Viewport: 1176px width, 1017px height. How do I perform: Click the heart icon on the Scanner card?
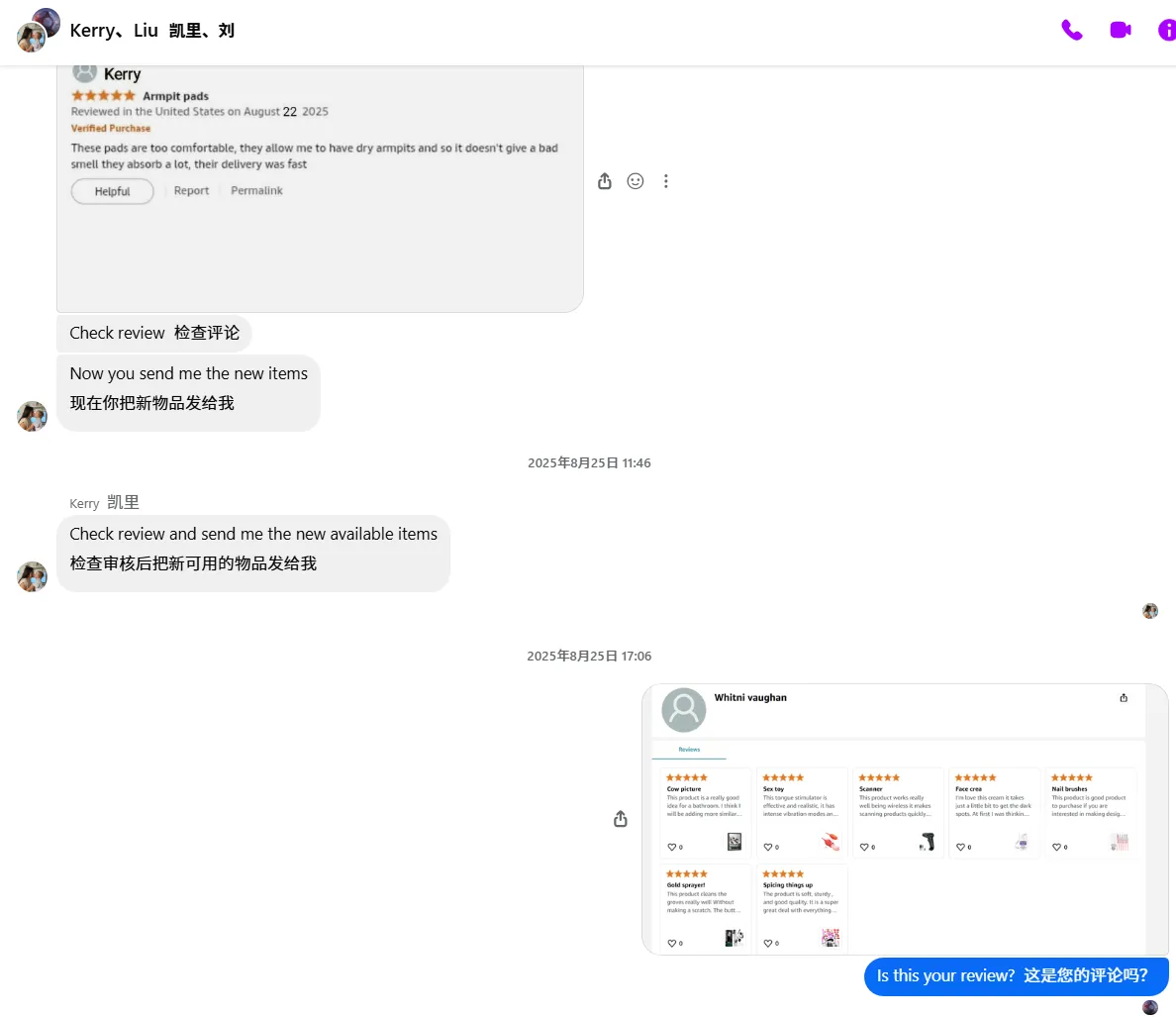point(864,848)
